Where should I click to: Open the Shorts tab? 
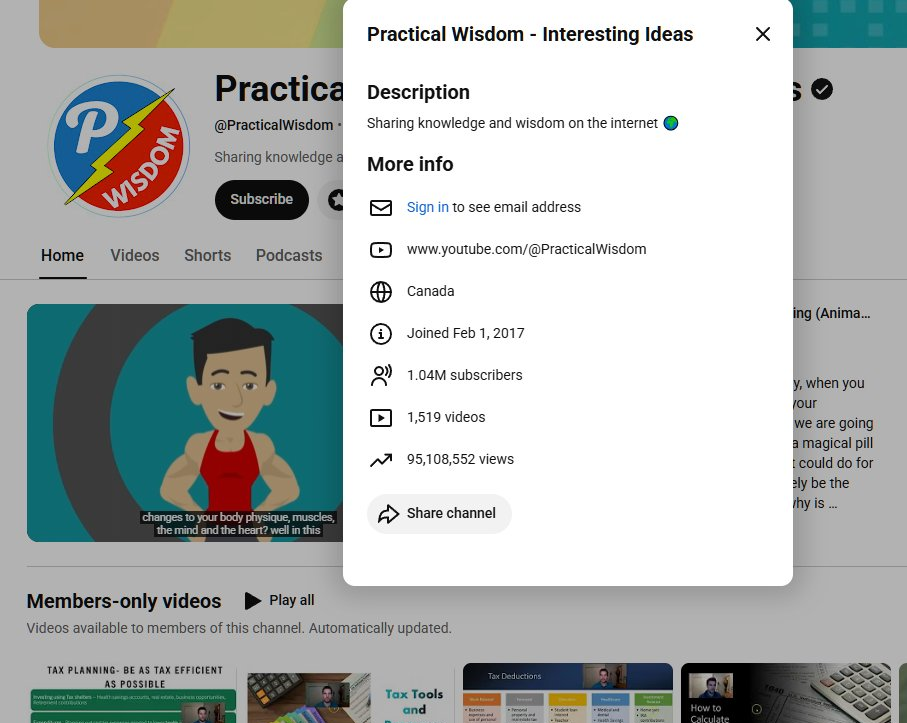(x=208, y=256)
